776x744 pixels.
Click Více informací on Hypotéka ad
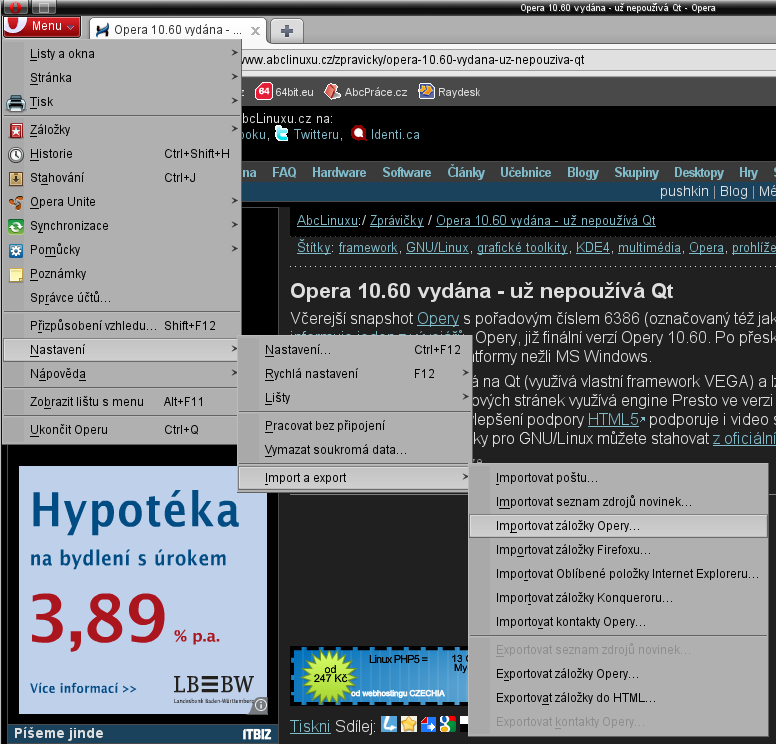[x=83, y=689]
